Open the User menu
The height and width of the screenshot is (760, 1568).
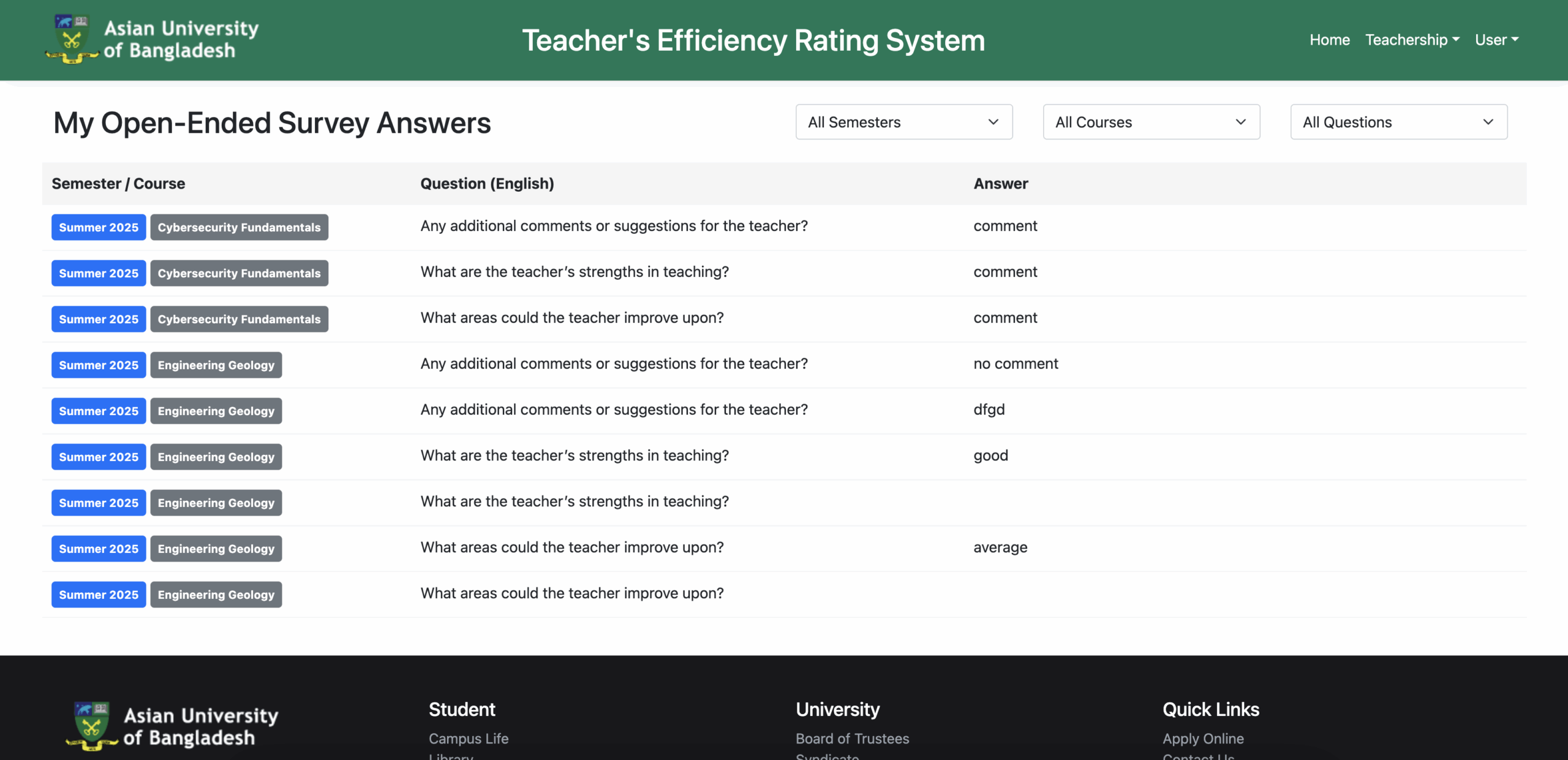[x=1496, y=40]
